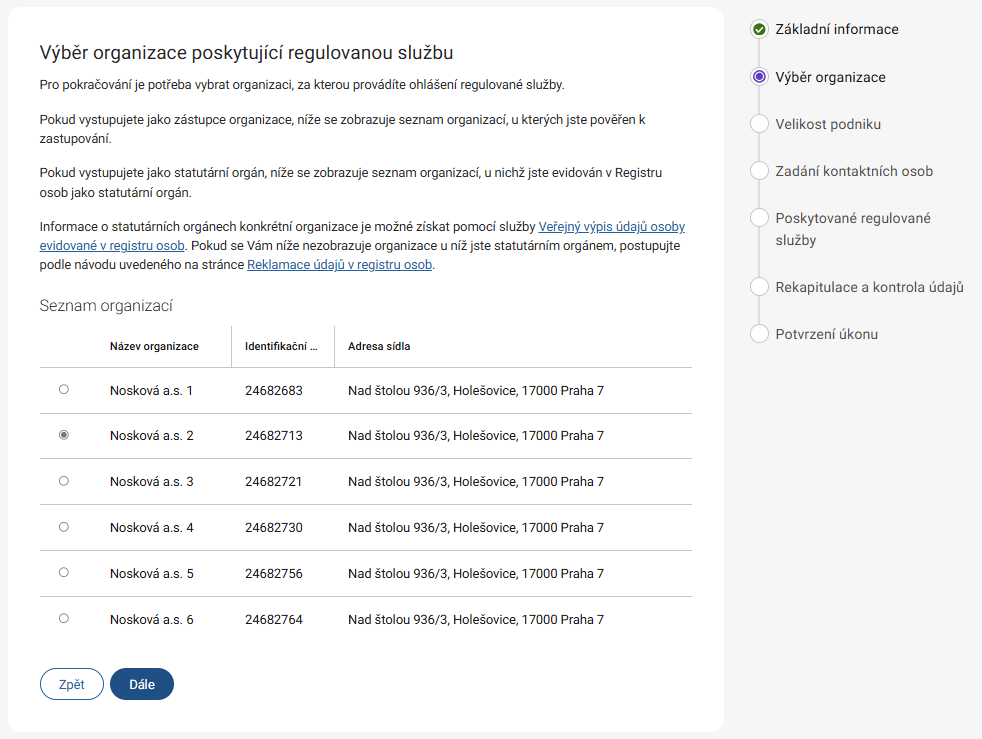Click the Rekapitulace a kontrola údajů step circle
Screen dimensions: 982x739
point(759,287)
